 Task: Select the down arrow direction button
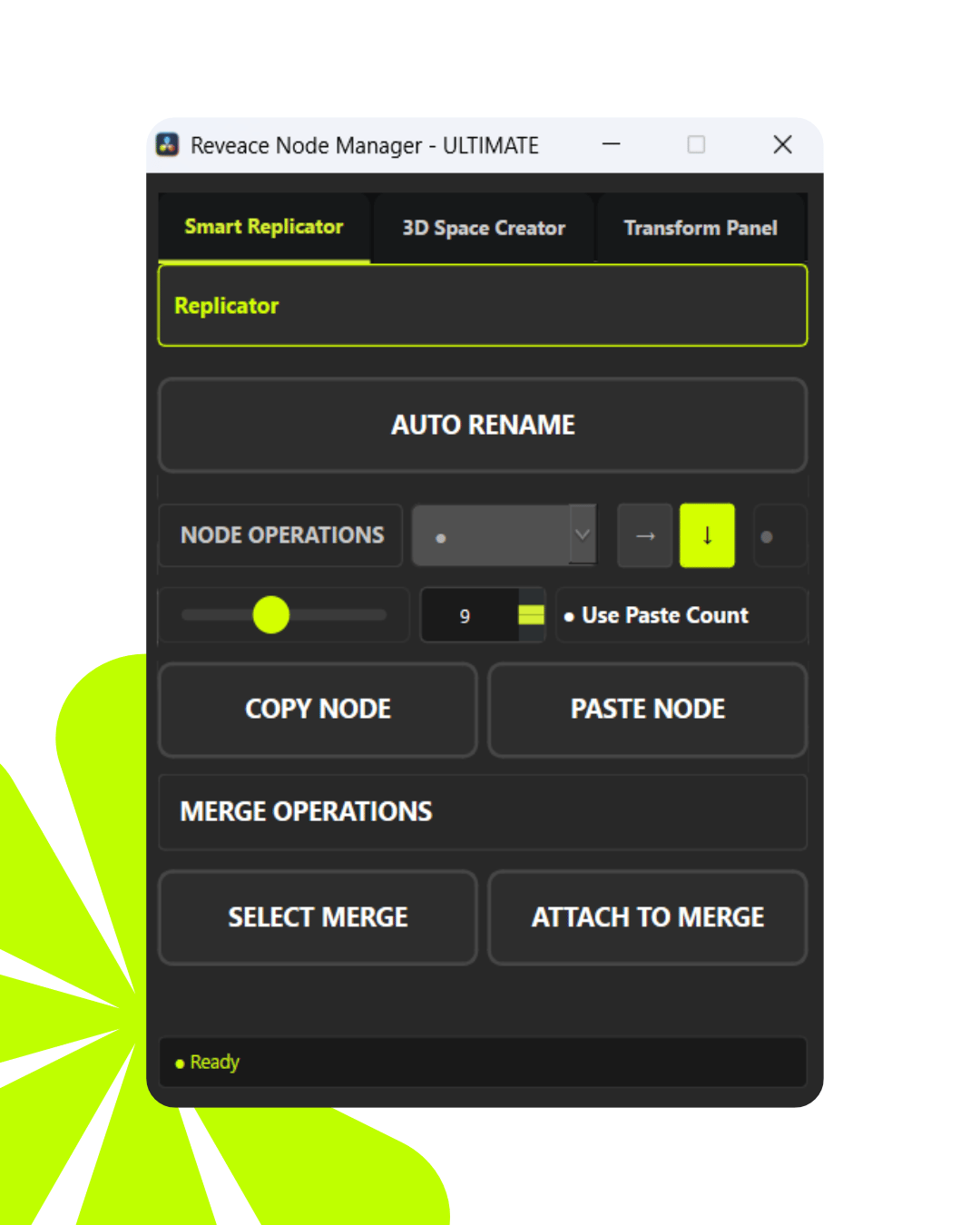(x=707, y=536)
